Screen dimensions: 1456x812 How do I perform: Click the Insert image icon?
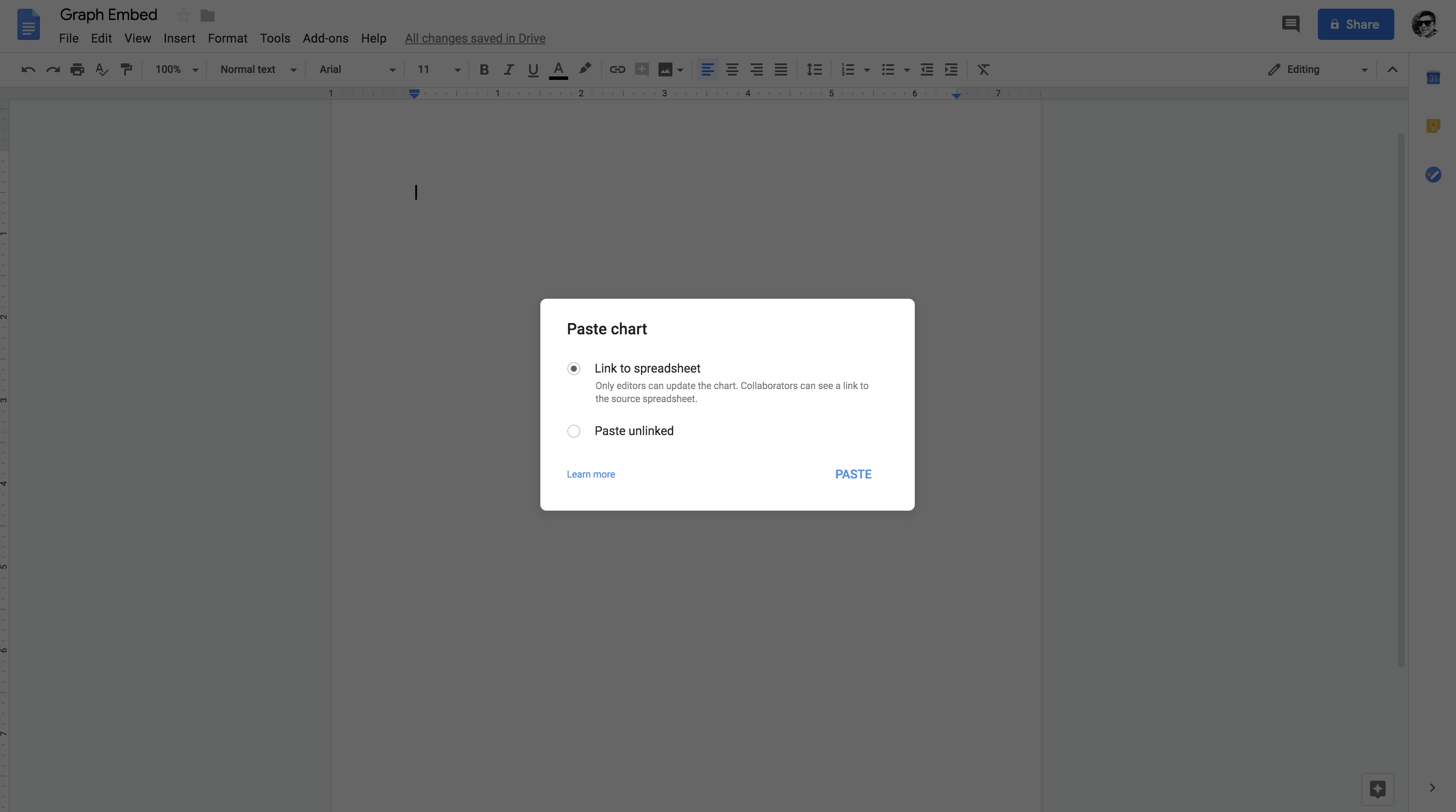click(665, 69)
